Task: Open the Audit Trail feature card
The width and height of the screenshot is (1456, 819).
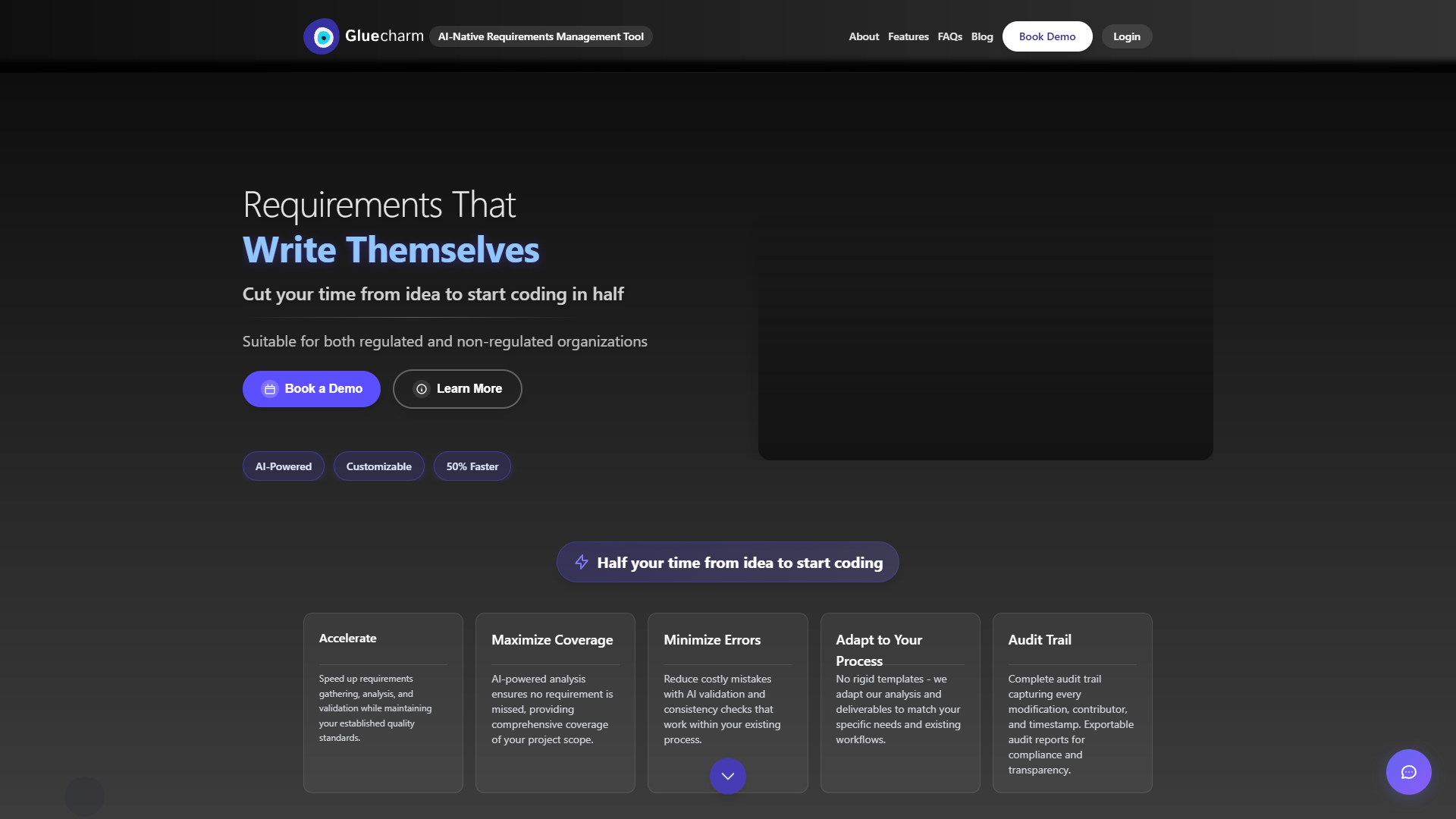Action: 1072,703
